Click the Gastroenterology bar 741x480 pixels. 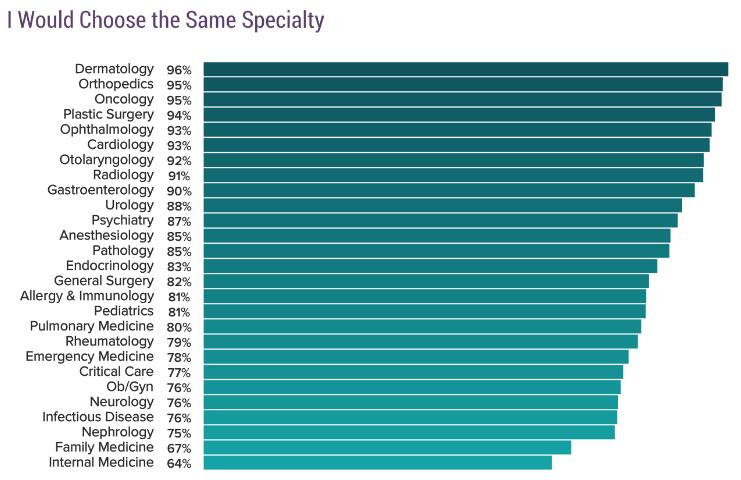tap(448, 190)
